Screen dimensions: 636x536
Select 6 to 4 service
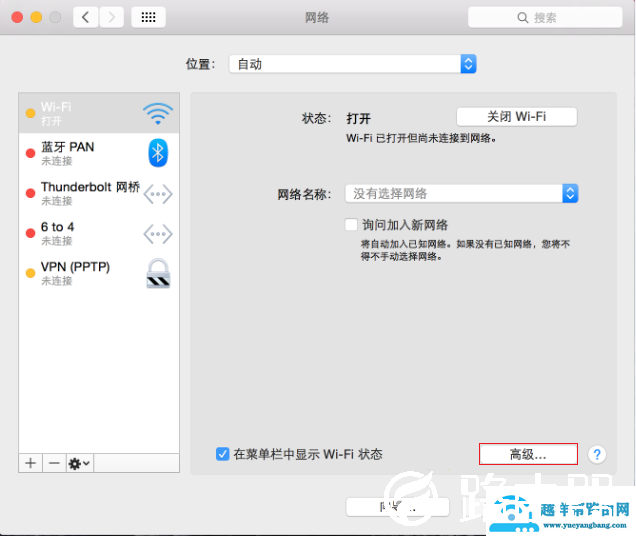click(99, 233)
